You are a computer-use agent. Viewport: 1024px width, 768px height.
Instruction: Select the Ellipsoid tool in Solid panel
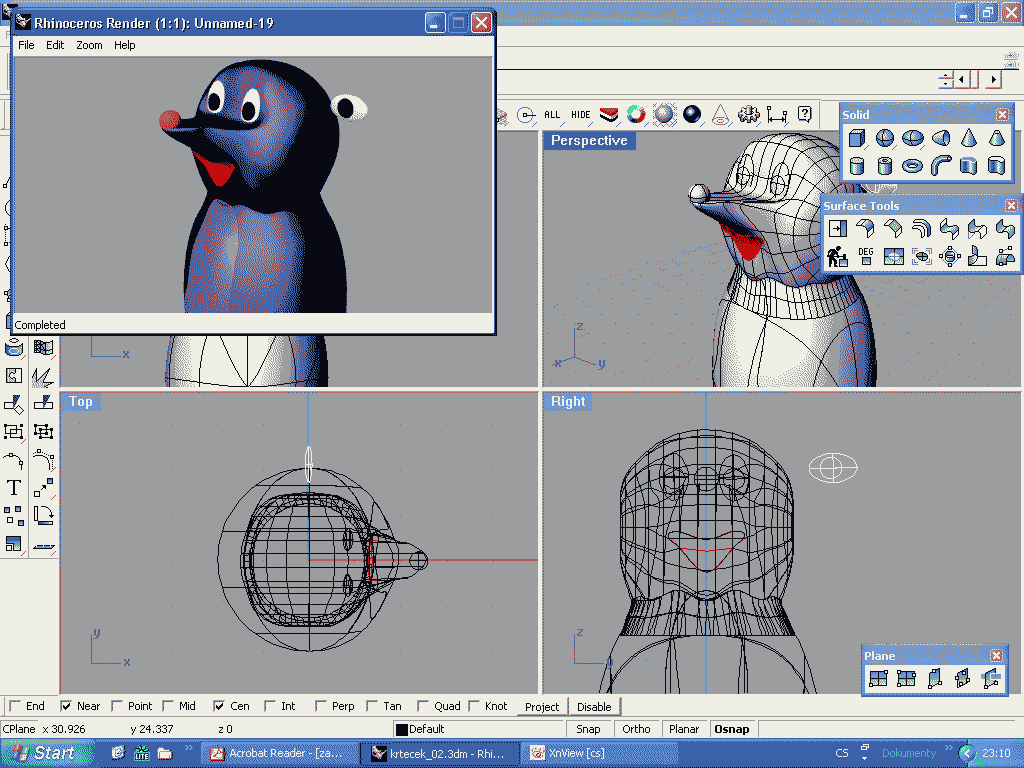pyautogui.click(x=913, y=138)
